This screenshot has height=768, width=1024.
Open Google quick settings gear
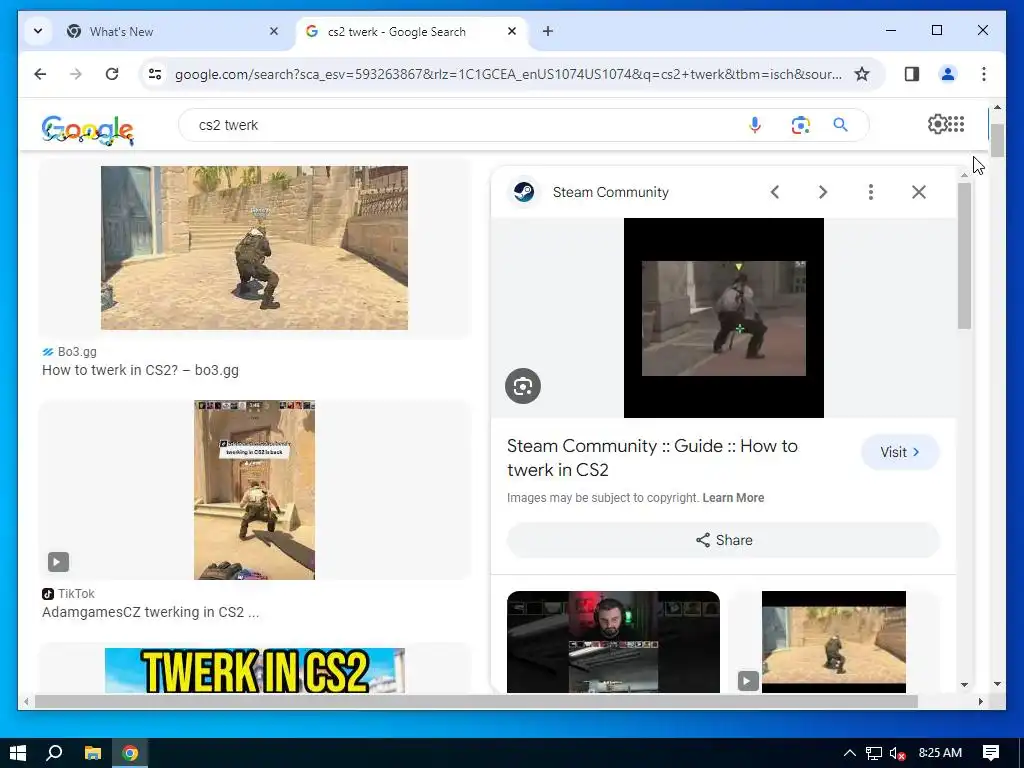937,124
